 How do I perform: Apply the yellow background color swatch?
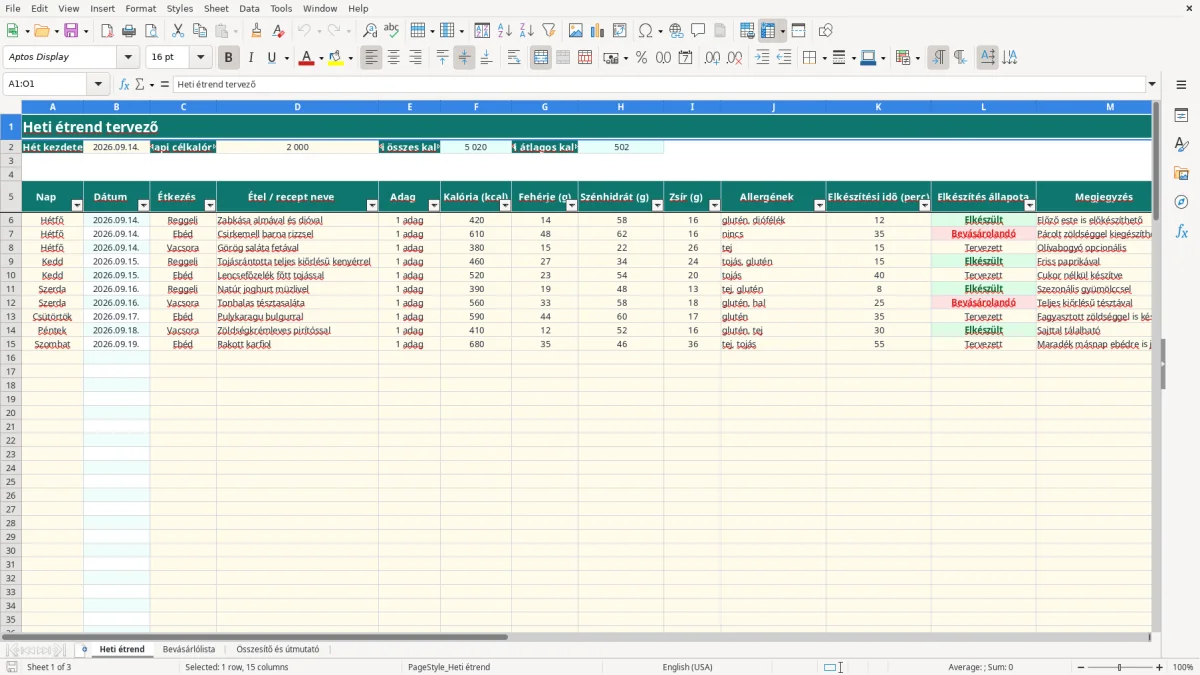[x=336, y=58]
